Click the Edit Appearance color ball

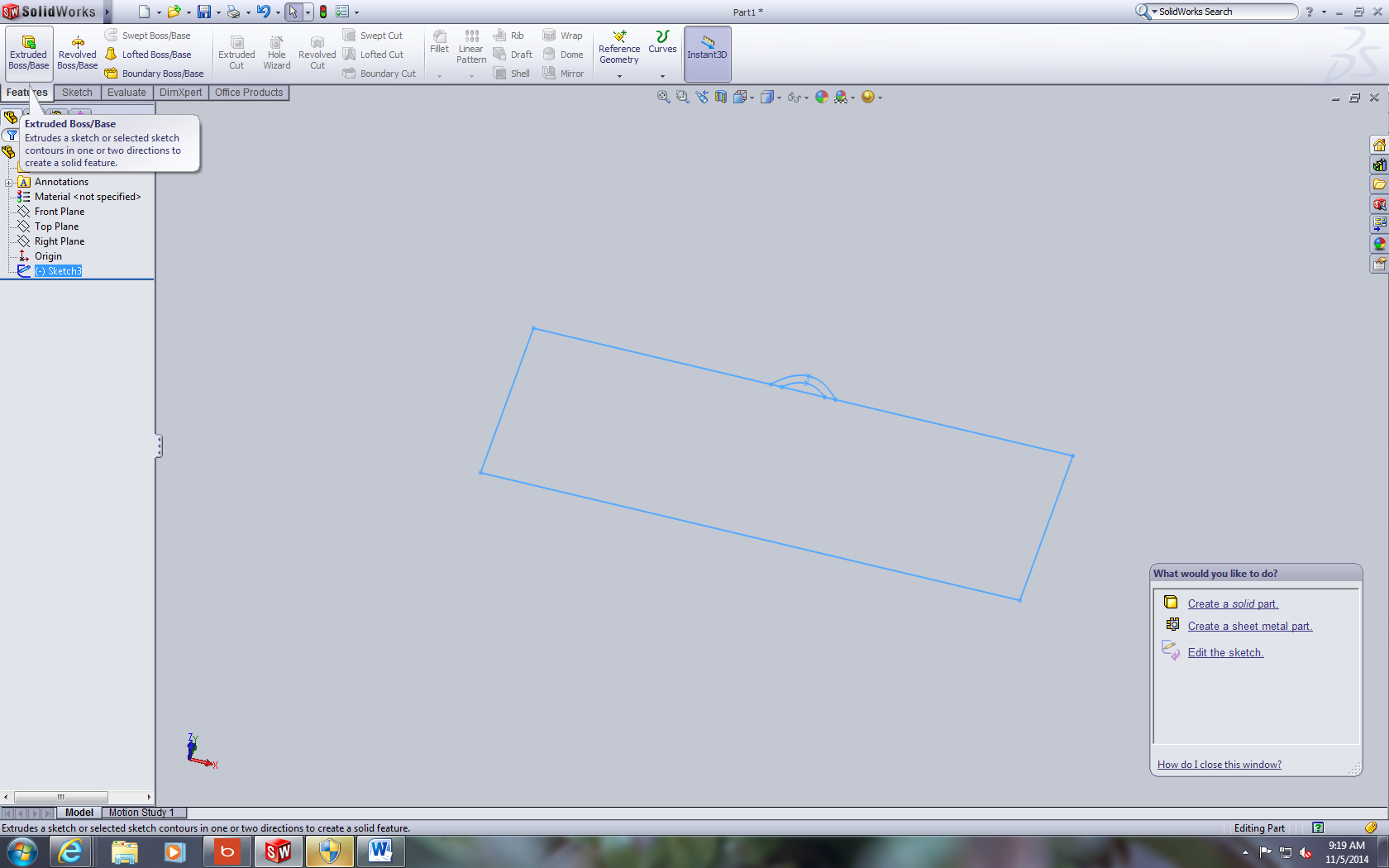click(x=821, y=97)
